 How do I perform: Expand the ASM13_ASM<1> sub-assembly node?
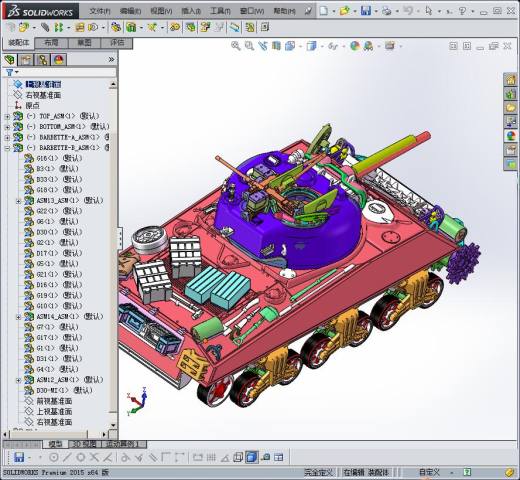[19, 201]
